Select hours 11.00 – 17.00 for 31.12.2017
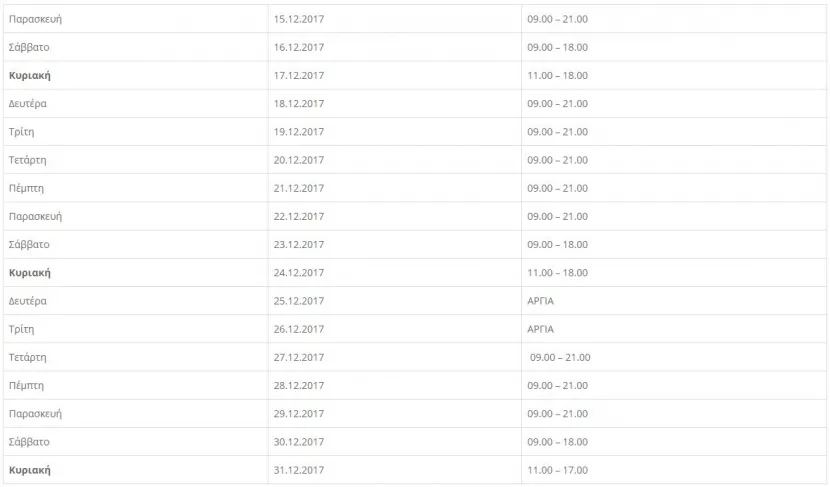Viewport: 830px width, 487px height. [557, 470]
